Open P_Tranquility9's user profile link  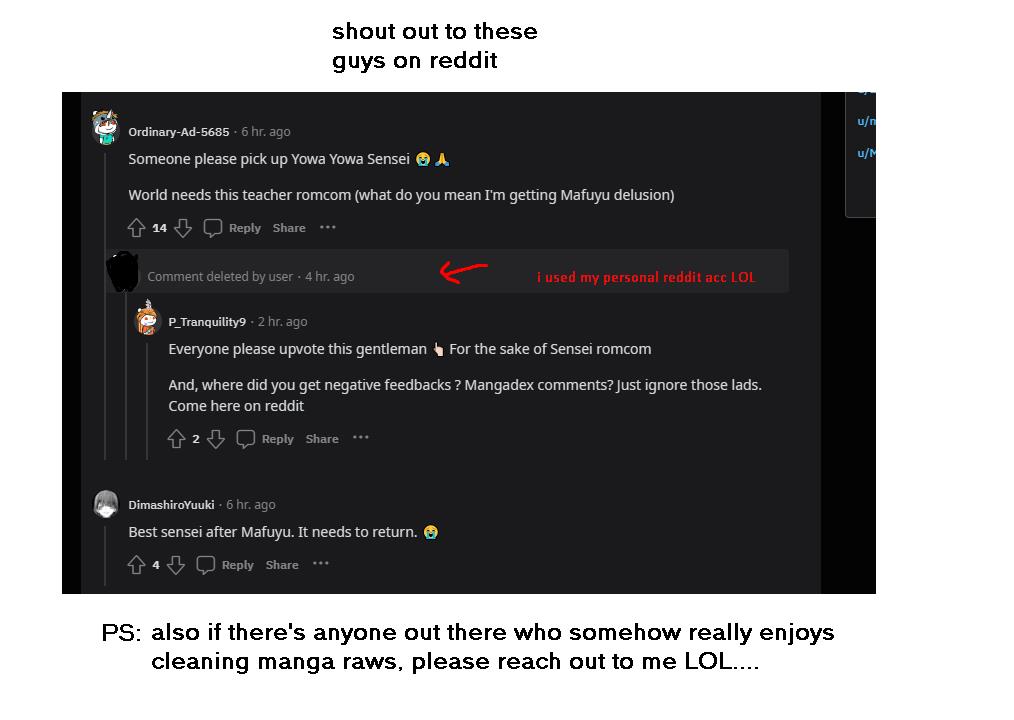pos(207,322)
